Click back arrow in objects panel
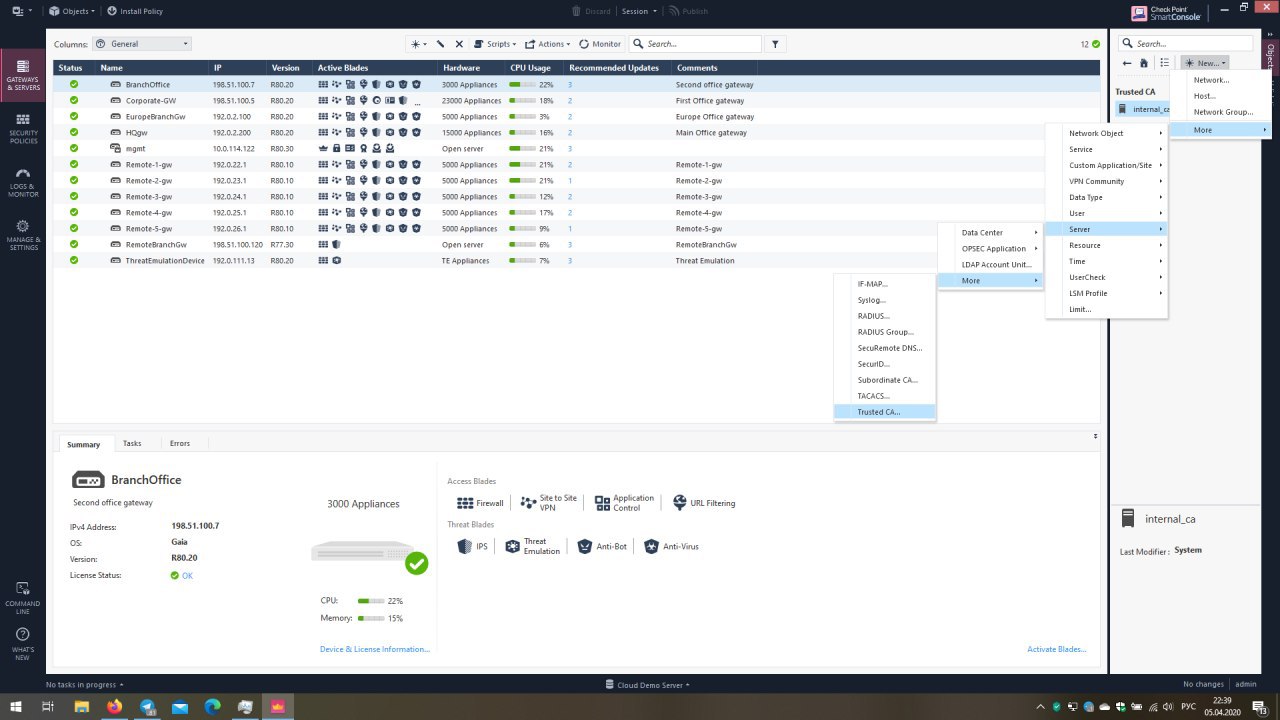Viewport: 1280px width, 720px height. (1127, 62)
